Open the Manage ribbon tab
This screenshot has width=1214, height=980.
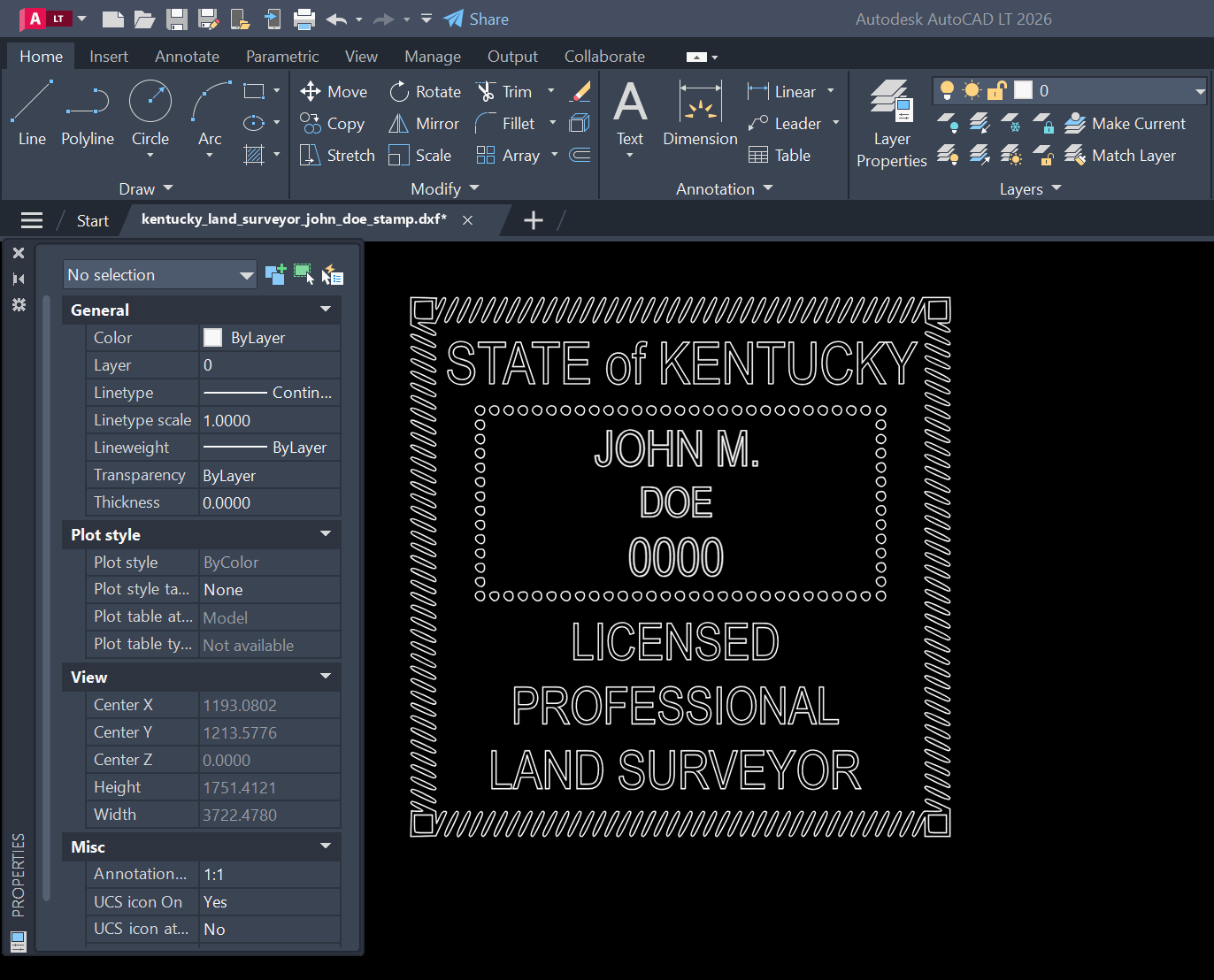pos(433,56)
